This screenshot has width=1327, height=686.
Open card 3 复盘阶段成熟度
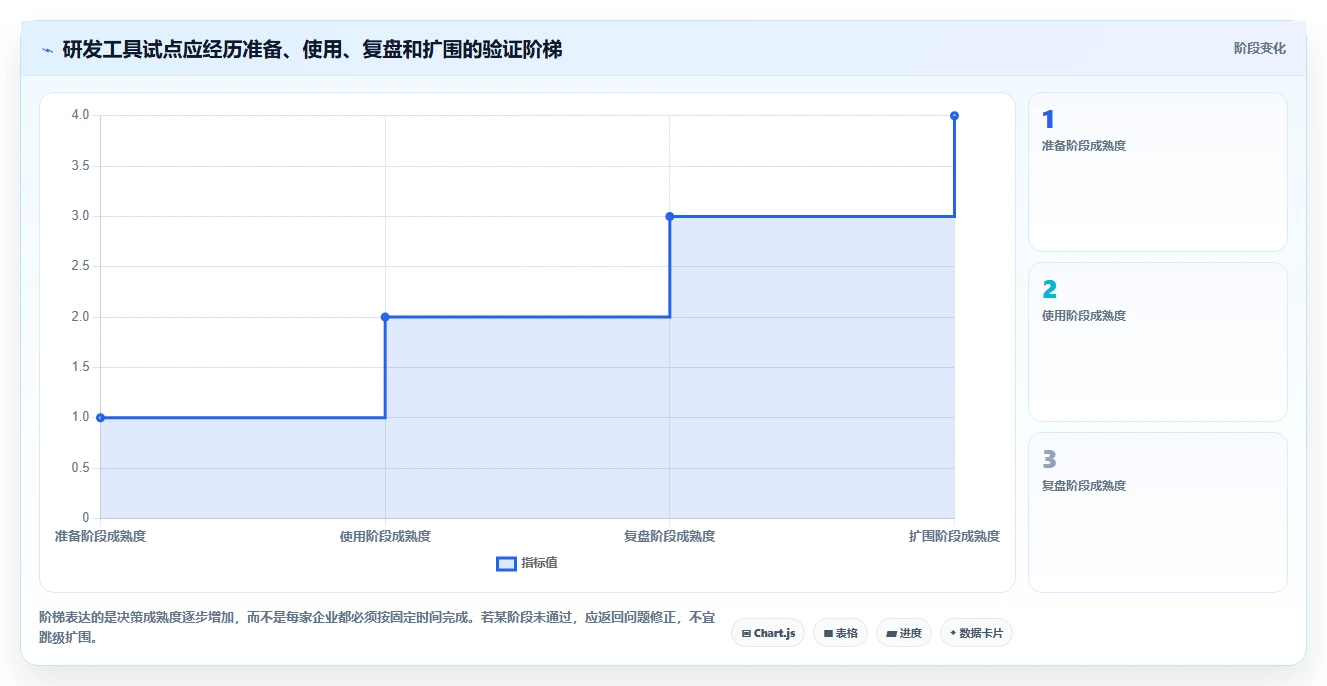[1158, 512]
